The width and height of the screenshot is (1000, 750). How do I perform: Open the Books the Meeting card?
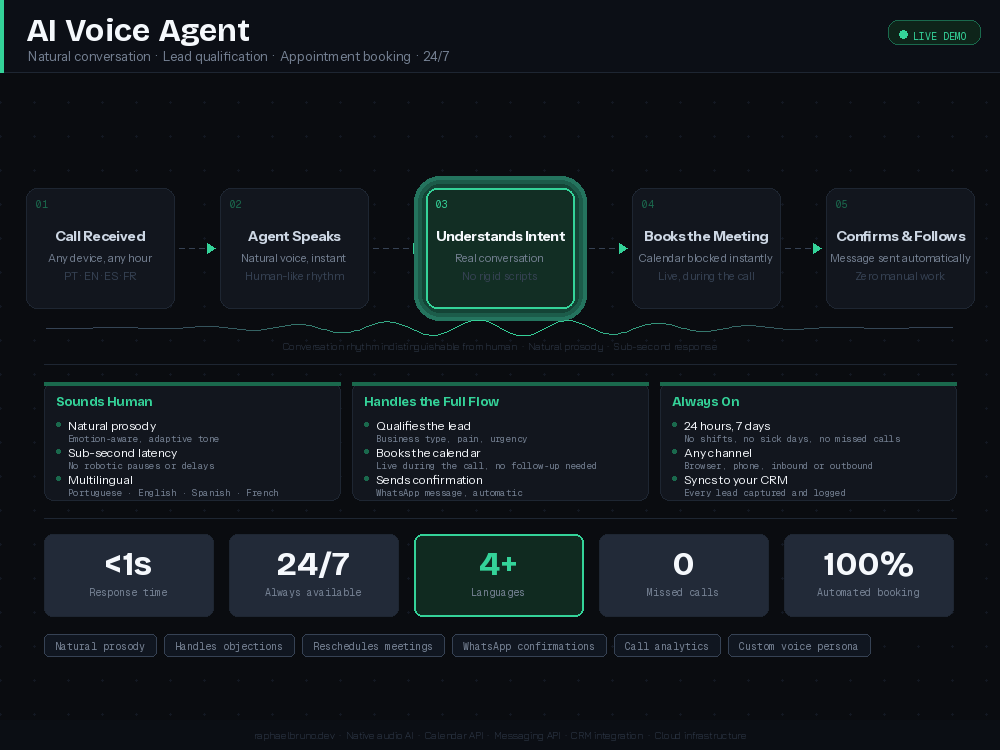coord(706,248)
